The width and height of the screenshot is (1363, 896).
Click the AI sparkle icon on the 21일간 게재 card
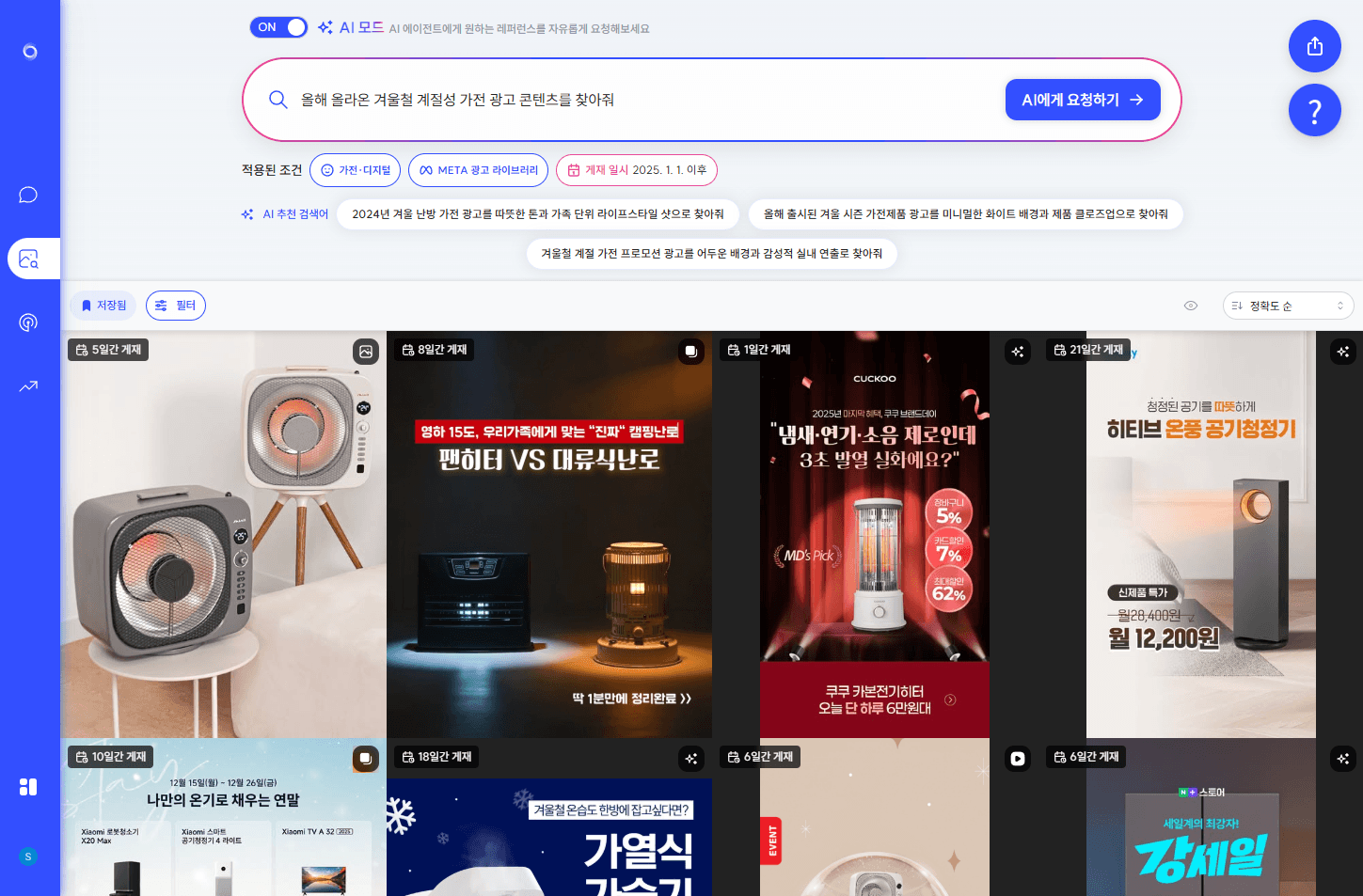[x=1343, y=352]
